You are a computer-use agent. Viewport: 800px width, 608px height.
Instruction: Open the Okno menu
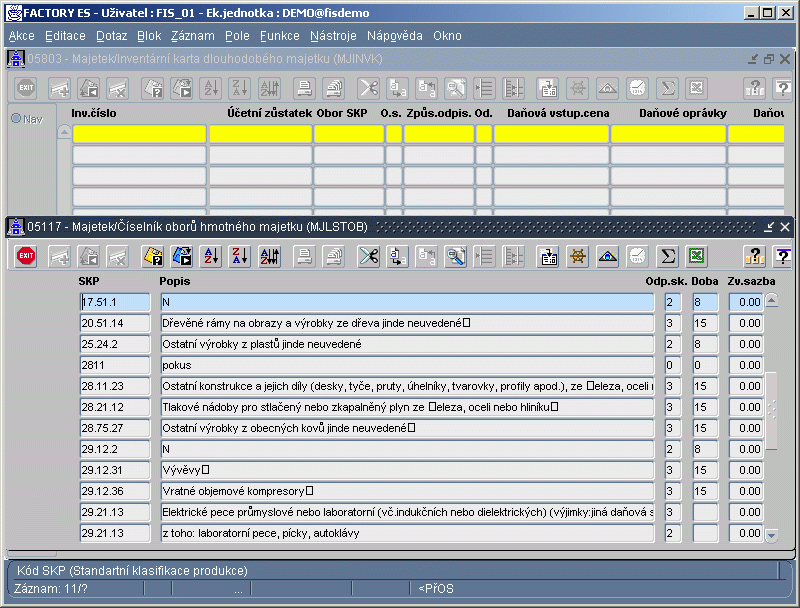coord(447,35)
